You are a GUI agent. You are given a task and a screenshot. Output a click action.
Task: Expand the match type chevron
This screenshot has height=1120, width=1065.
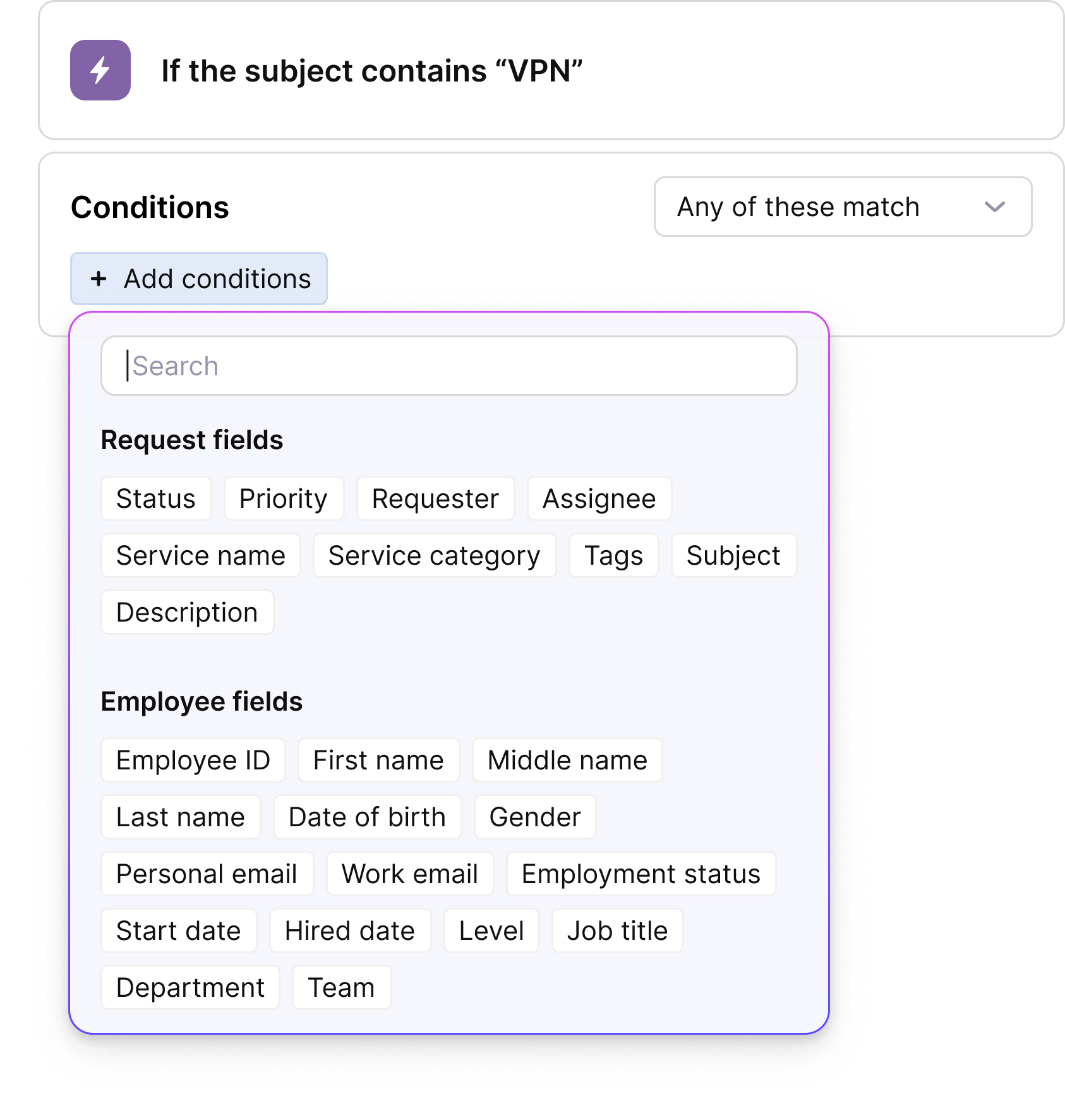coord(995,207)
